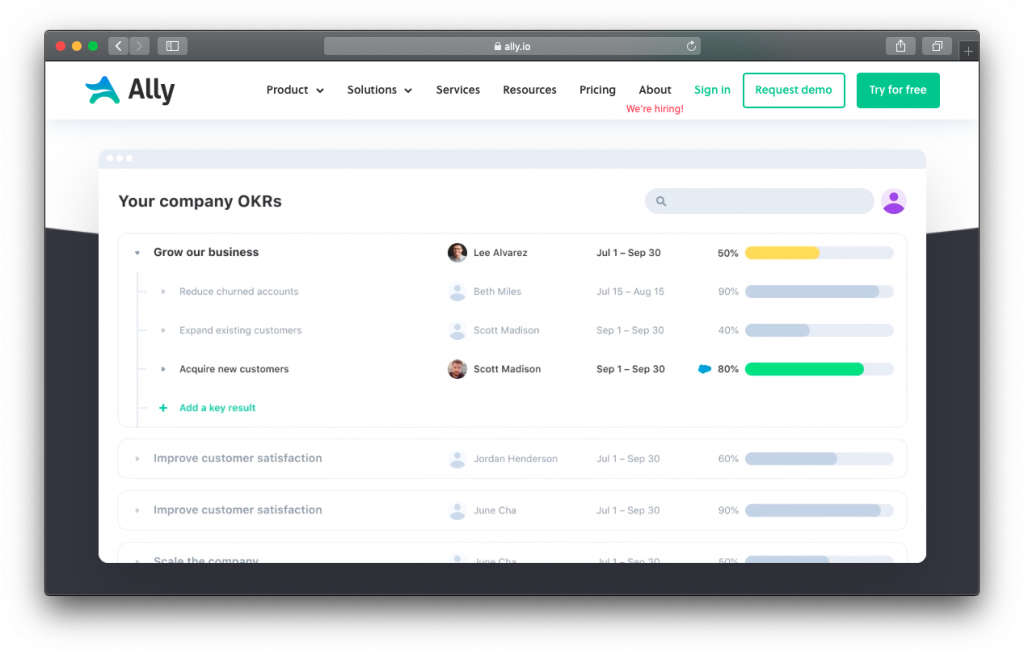Toggle the Safari sidebar button

[172, 46]
